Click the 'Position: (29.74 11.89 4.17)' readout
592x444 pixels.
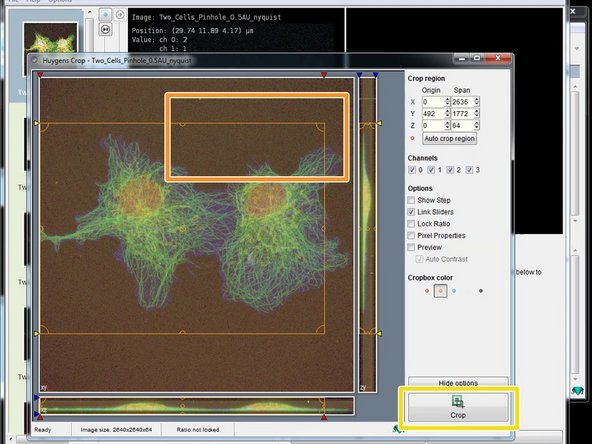pos(193,31)
